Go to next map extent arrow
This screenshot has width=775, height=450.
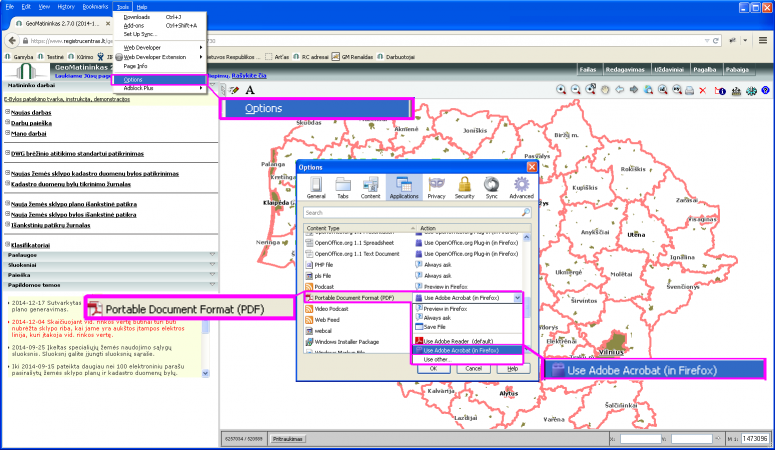634,90
